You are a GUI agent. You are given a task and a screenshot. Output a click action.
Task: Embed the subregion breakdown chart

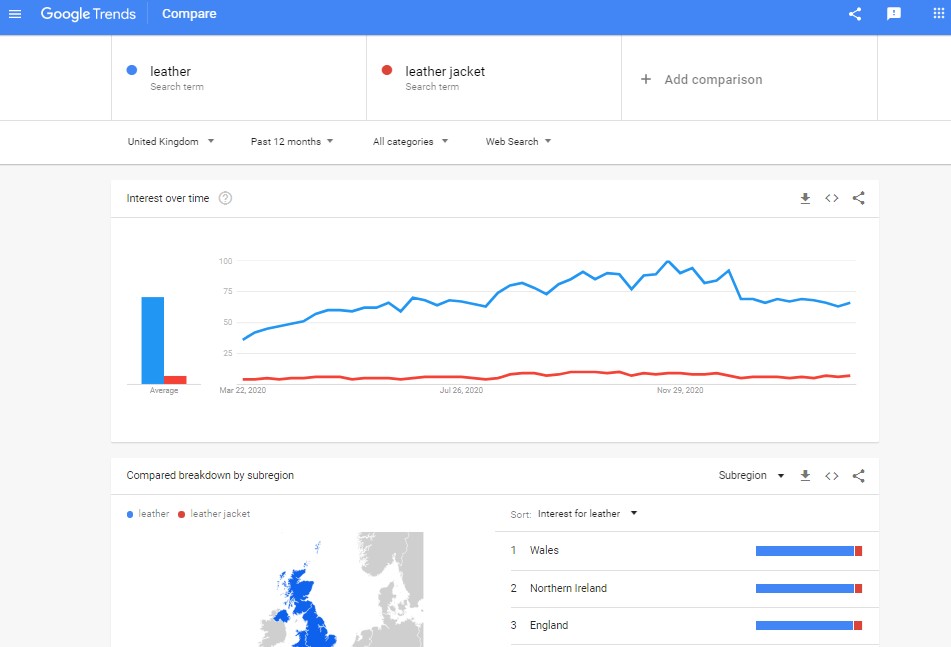[x=831, y=476]
